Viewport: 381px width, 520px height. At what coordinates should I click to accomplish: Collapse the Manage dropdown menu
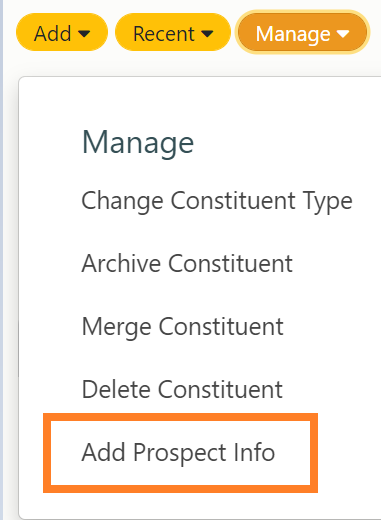(302, 32)
